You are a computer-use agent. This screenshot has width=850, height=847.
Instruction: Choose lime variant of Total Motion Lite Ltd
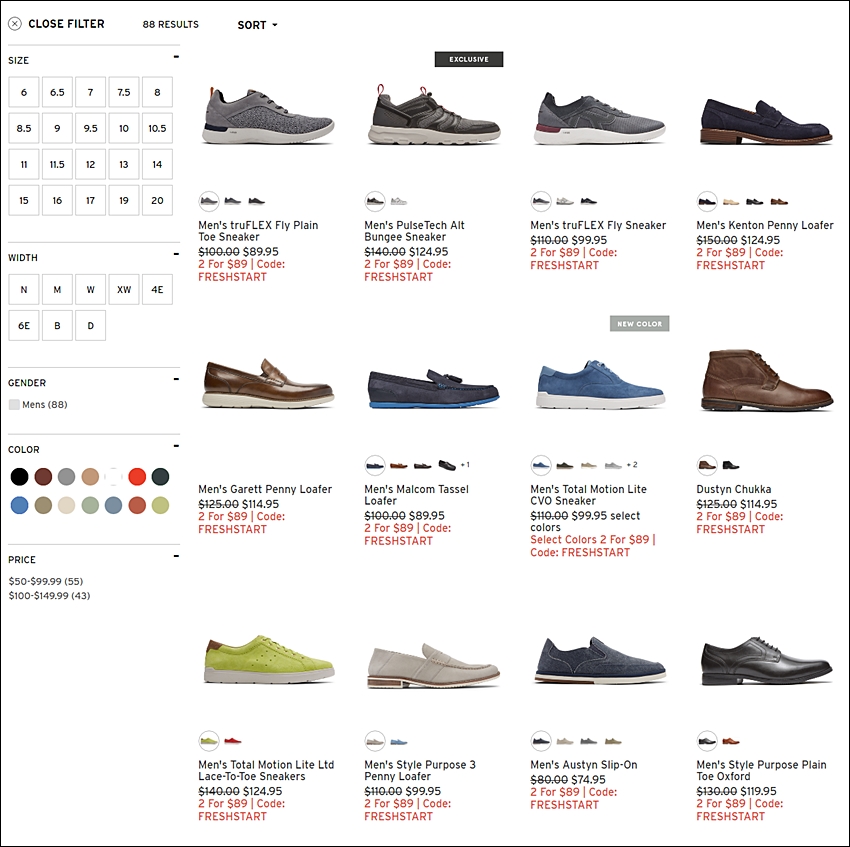(209, 741)
